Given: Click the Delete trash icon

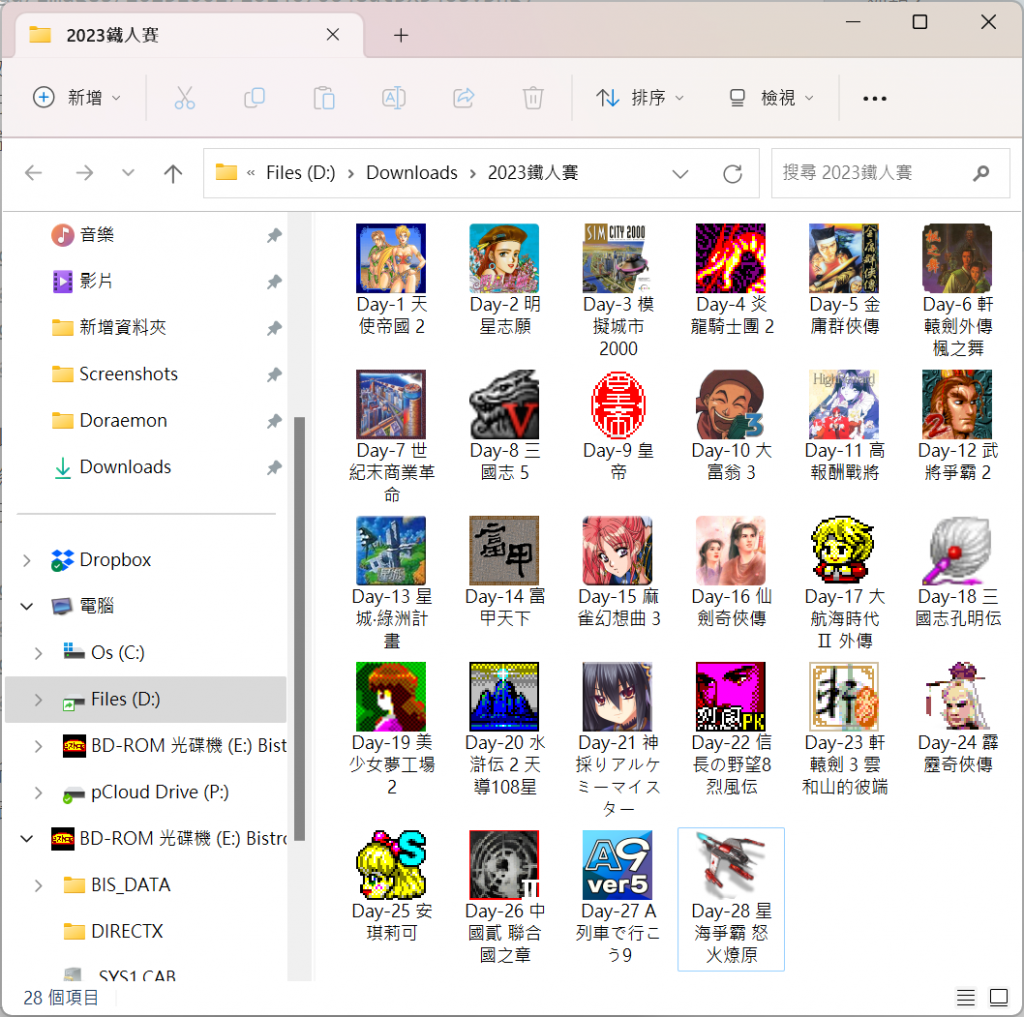Looking at the screenshot, I should click(x=533, y=98).
